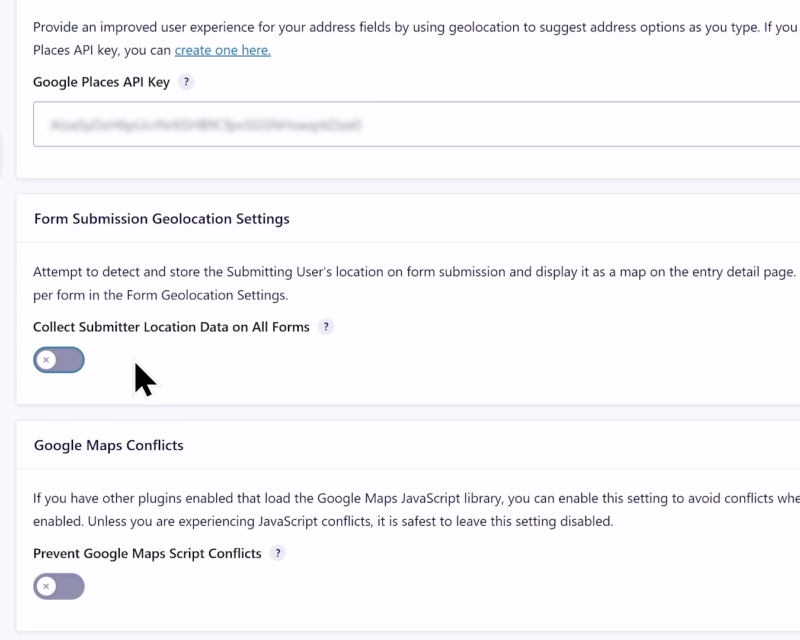This screenshot has height=640, width=800.
Task: Select the Form Submission Geolocation Settings heading
Action: click(x=161, y=218)
